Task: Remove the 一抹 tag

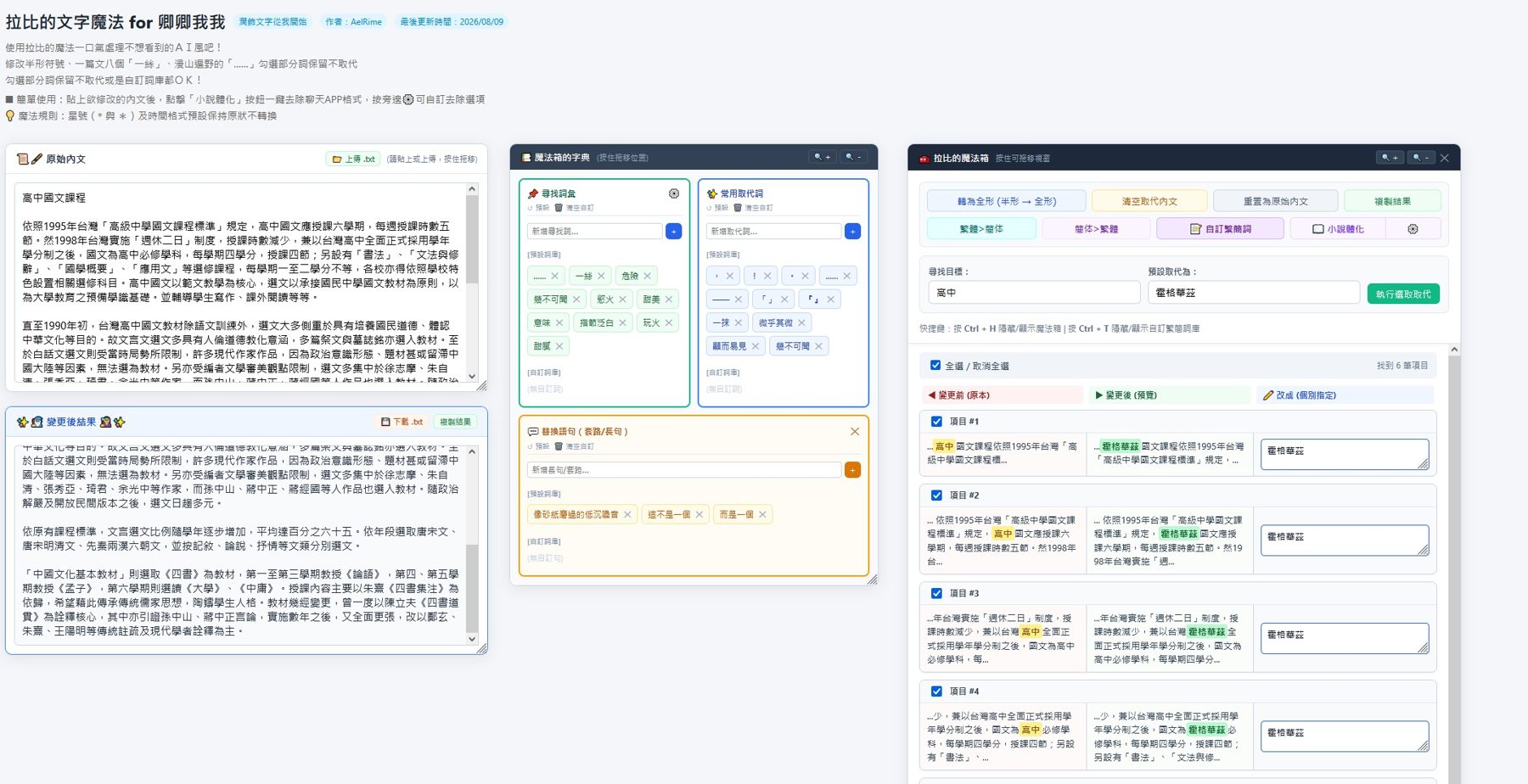Action: 739,322
